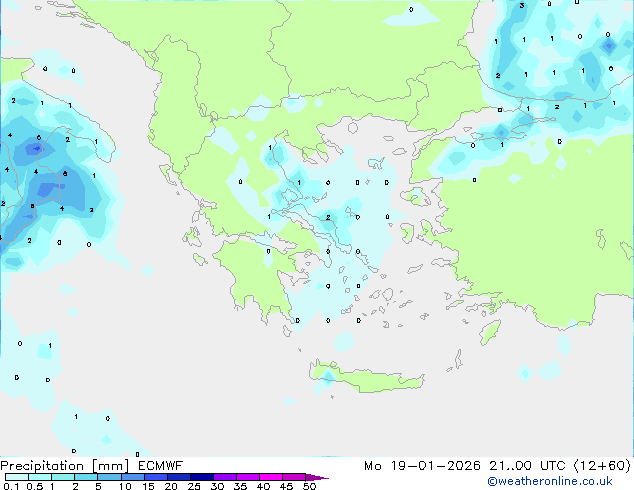Viewport: 634px width, 490px height.
Task: Click the '25' legend scale label
Action: (x=194, y=486)
